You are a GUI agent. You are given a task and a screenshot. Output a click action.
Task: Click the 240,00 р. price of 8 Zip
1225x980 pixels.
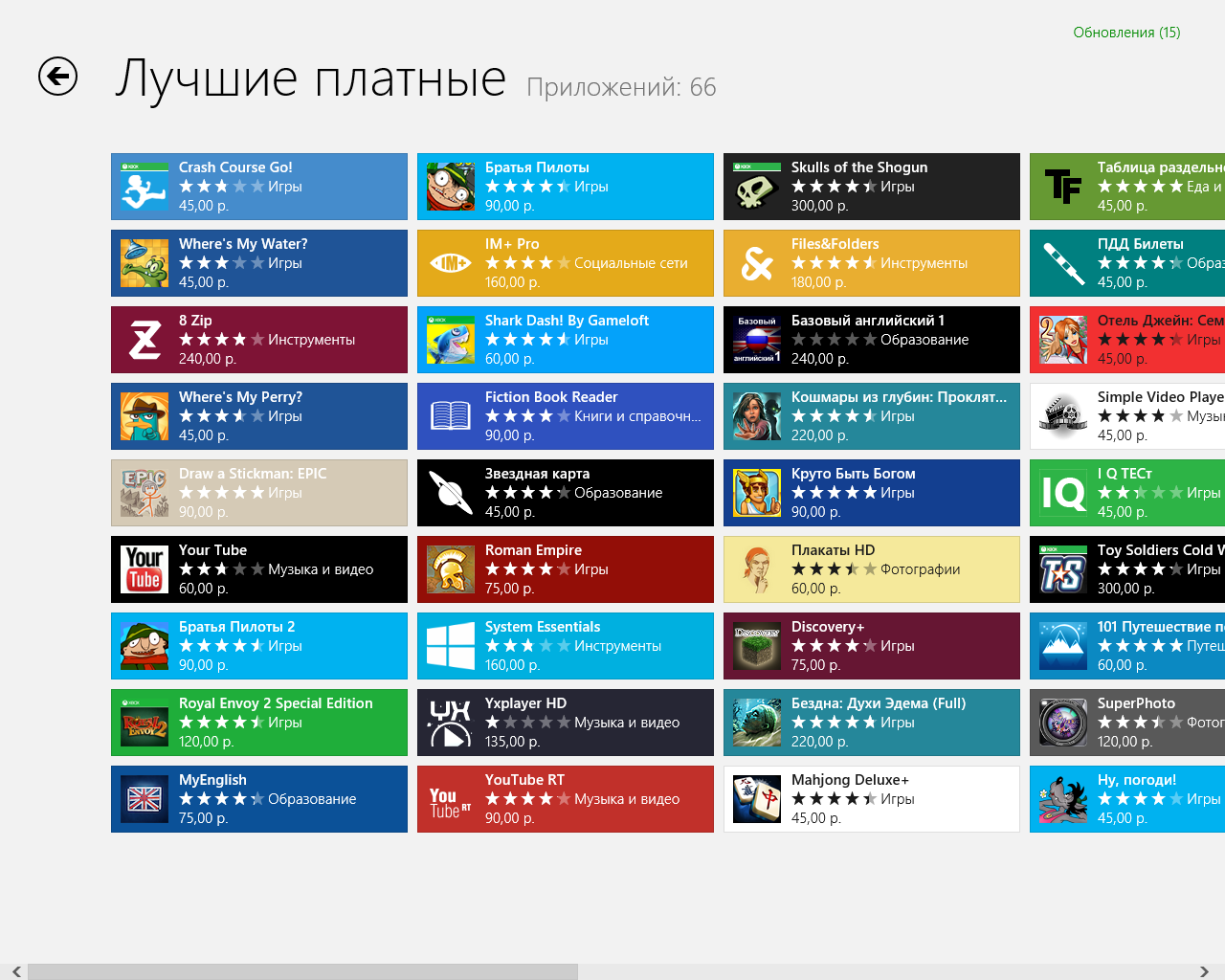click(x=207, y=359)
